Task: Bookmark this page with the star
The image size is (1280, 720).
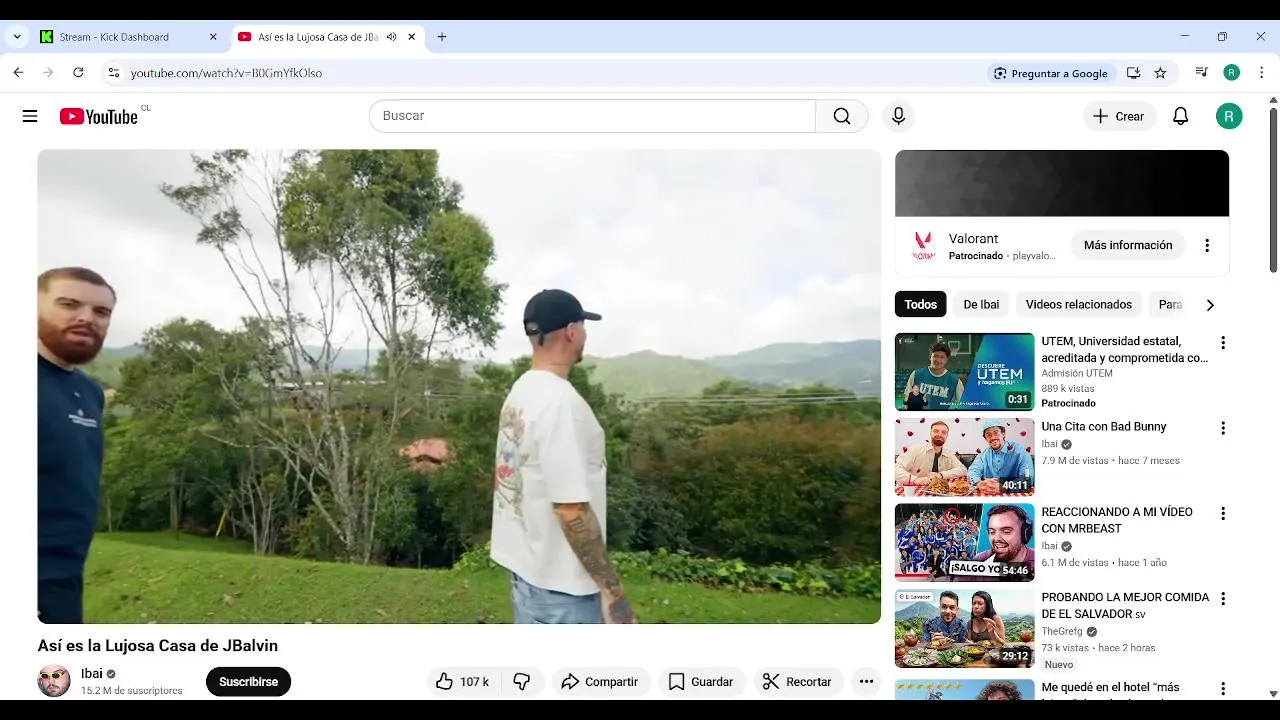Action: tap(1160, 73)
